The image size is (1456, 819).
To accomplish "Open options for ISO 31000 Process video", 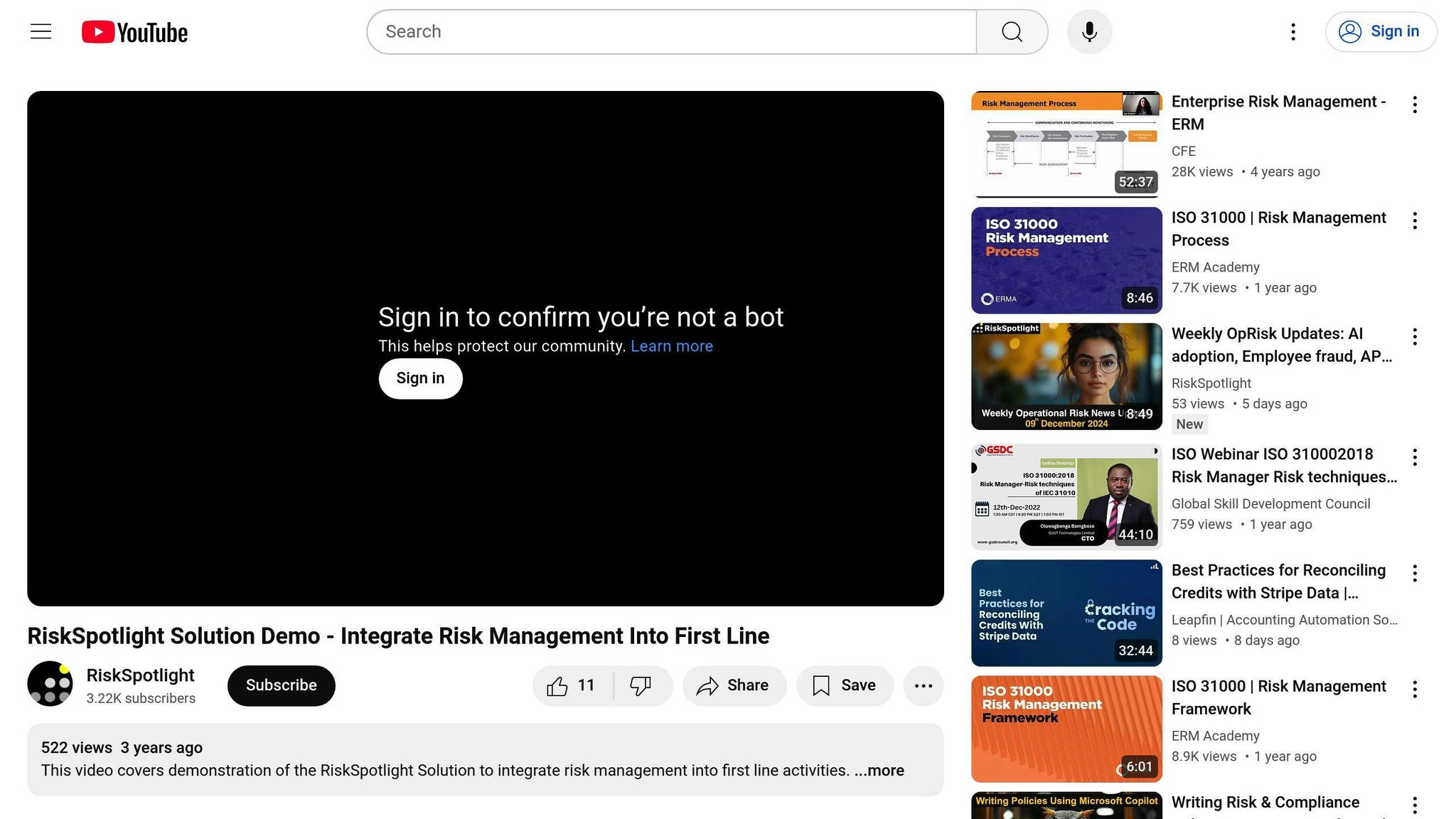I will click(x=1415, y=221).
